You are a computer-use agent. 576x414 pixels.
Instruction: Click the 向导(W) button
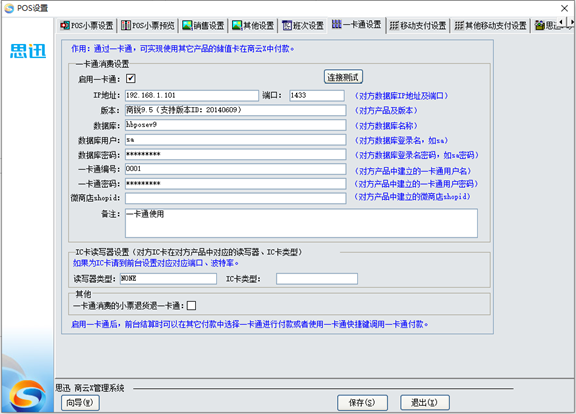pyautogui.click(x=80, y=403)
